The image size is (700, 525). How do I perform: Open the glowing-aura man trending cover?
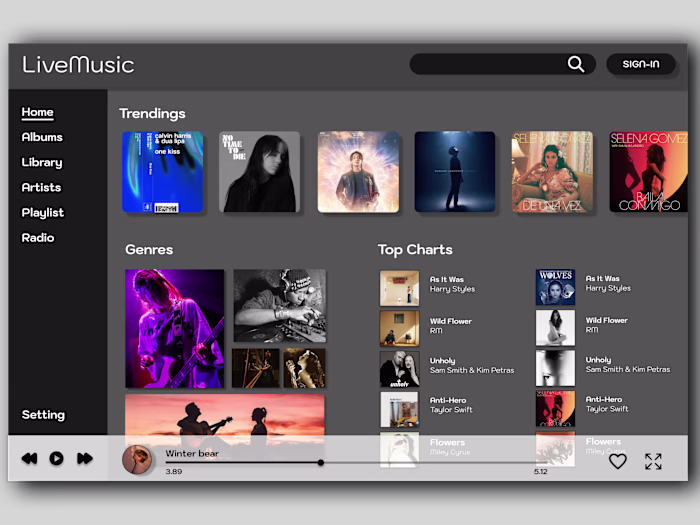click(x=358, y=172)
